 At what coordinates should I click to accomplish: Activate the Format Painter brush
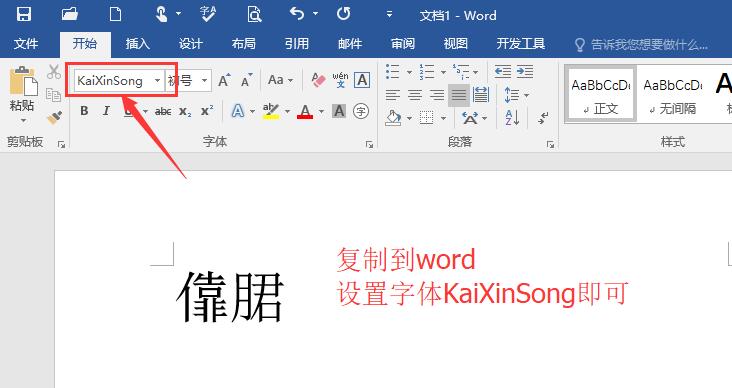tap(54, 118)
